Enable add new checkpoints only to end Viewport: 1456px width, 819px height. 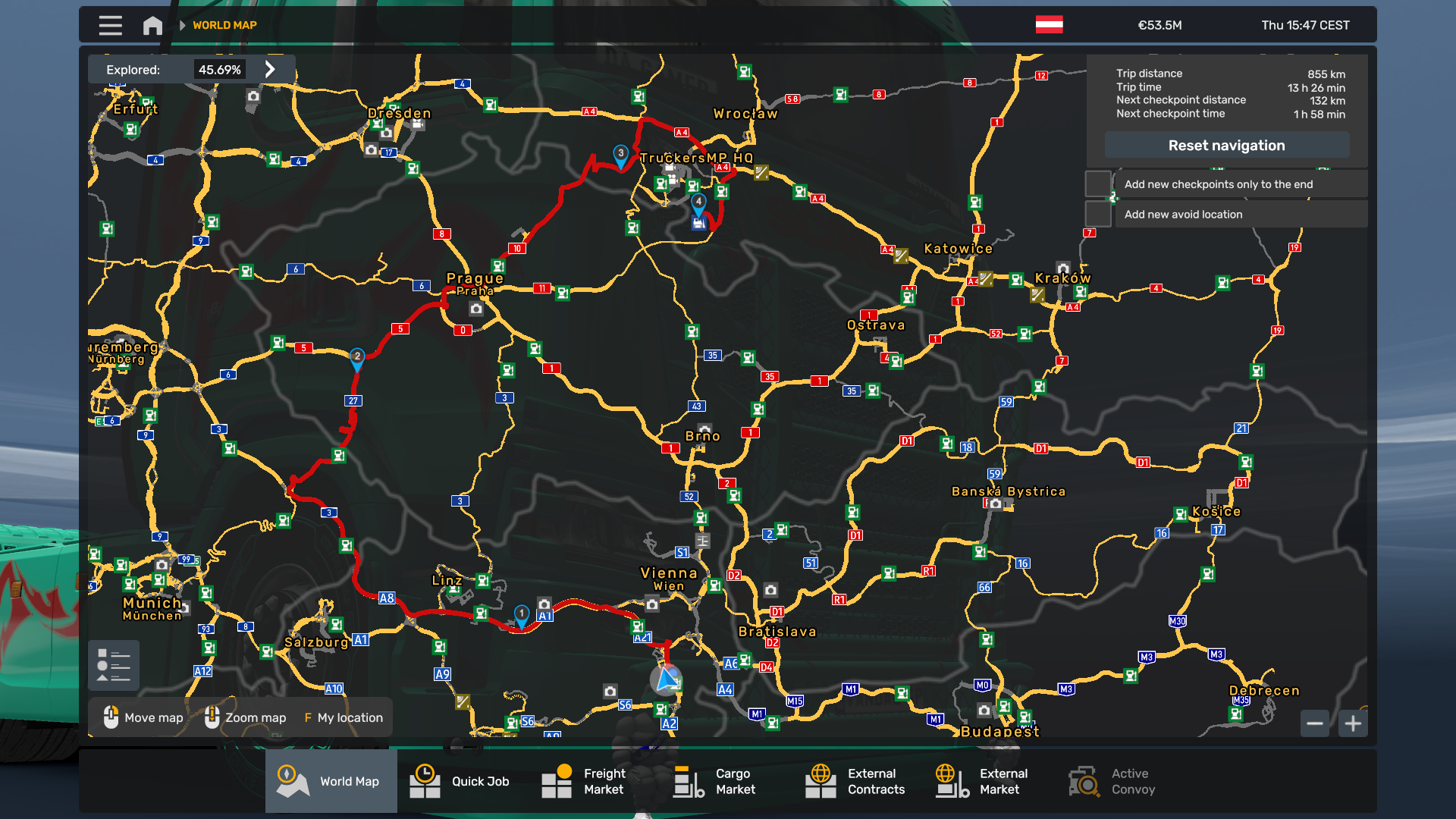1097,184
